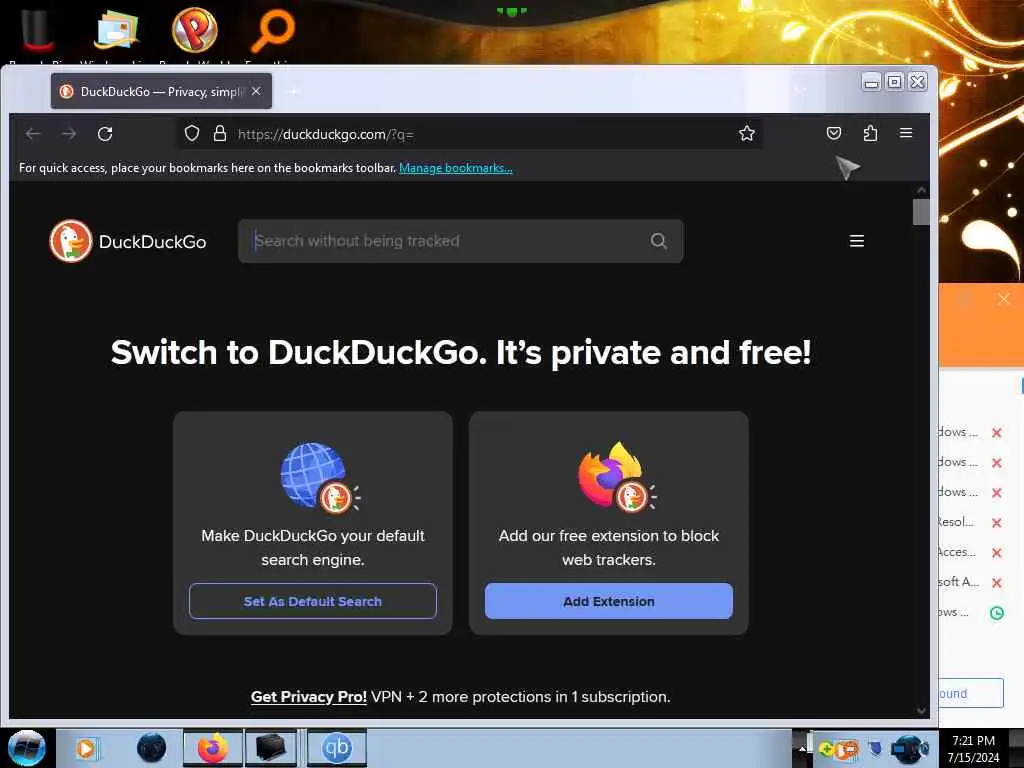Open Windows Start orb
The width and height of the screenshot is (1024, 768).
point(27,748)
